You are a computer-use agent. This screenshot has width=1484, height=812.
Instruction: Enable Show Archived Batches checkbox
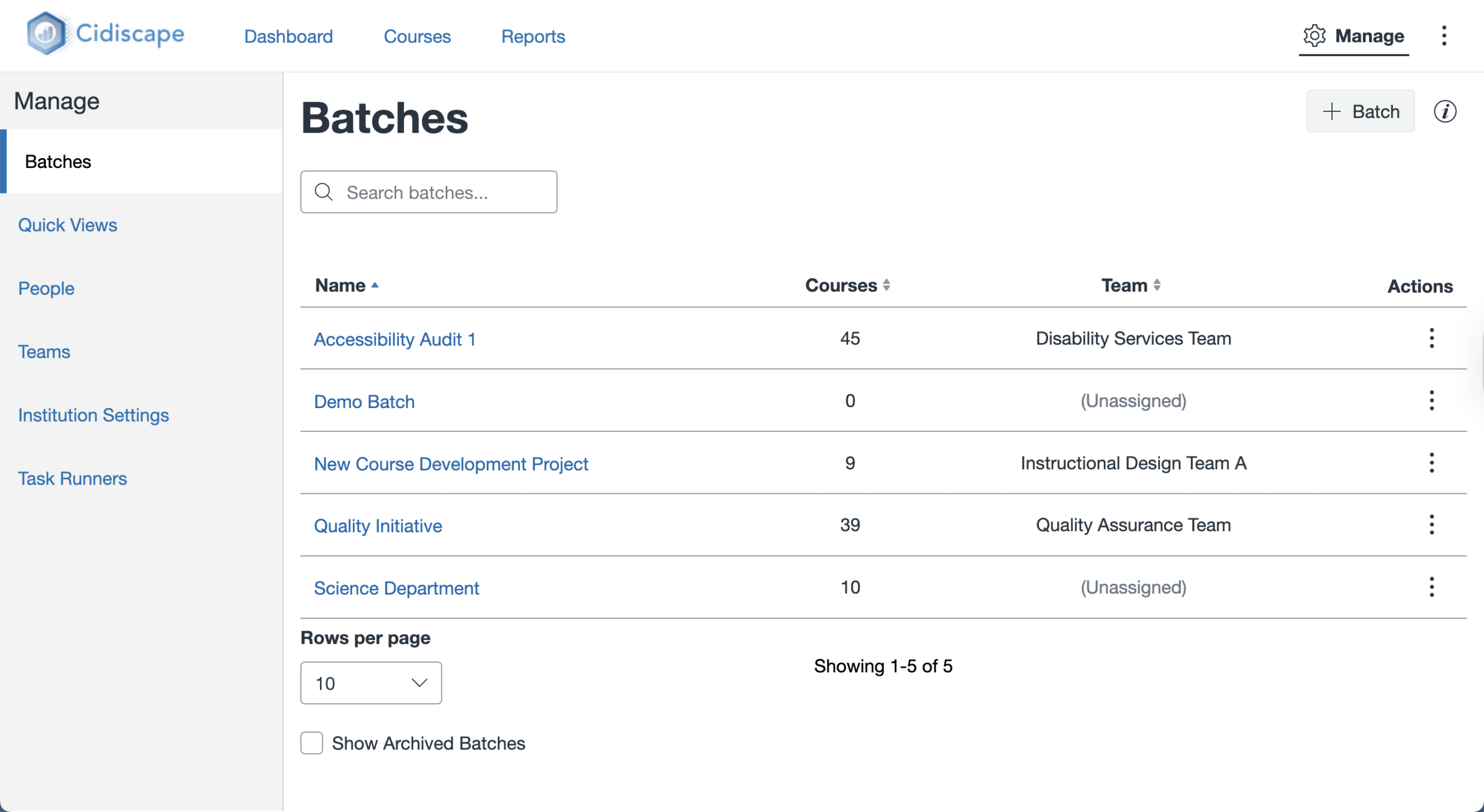coord(312,743)
